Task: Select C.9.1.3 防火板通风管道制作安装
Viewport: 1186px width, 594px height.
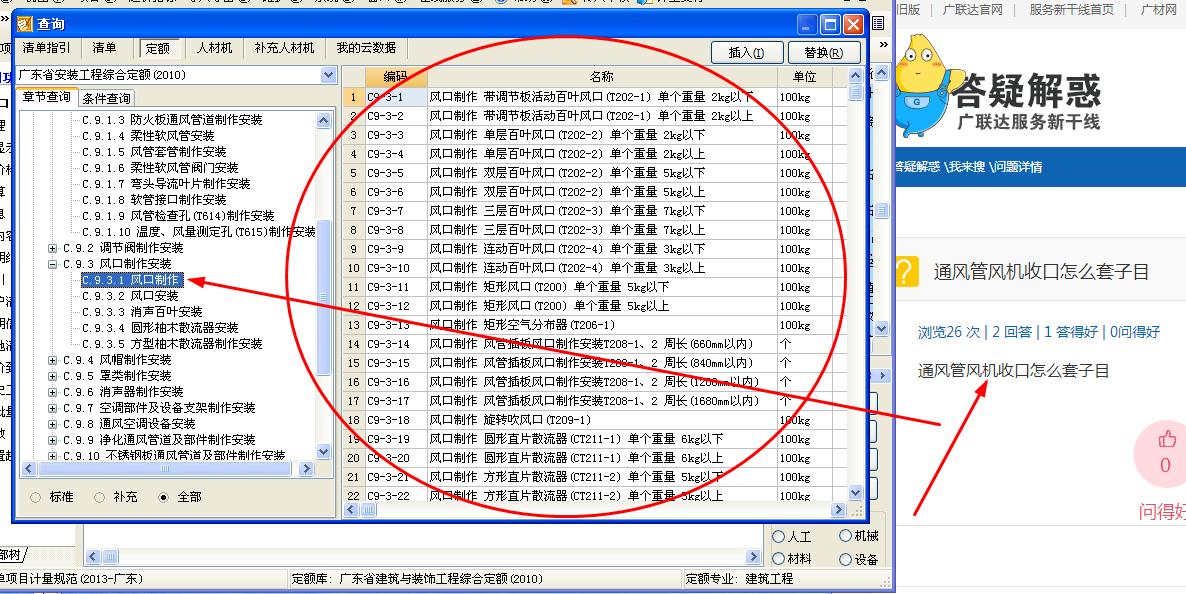Action: tap(172, 120)
